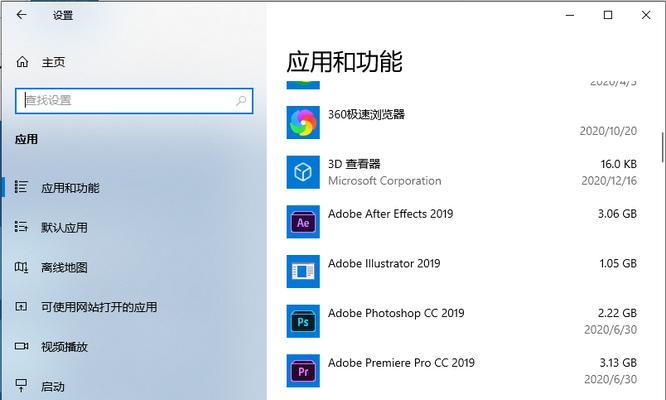Click the 16.0 KB size value
This screenshot has height=400, width=666.
click(x=618, y=164)
